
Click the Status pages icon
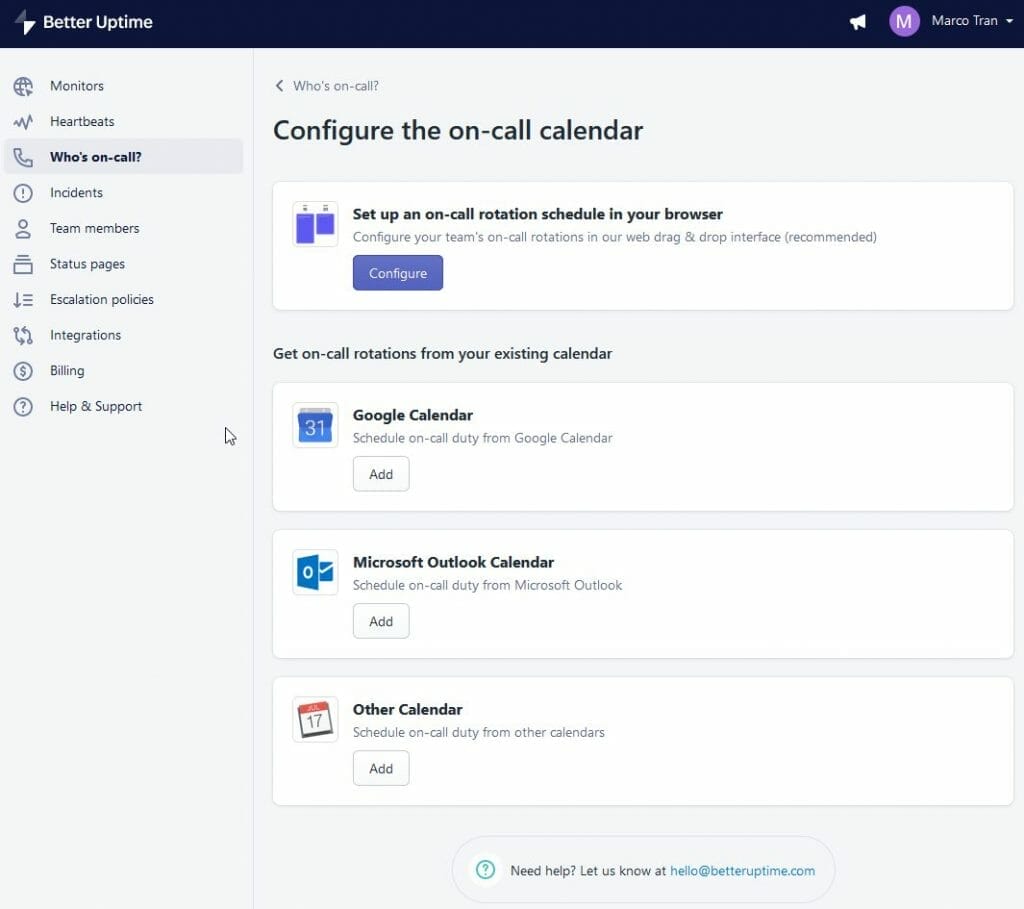coord(23,263)
